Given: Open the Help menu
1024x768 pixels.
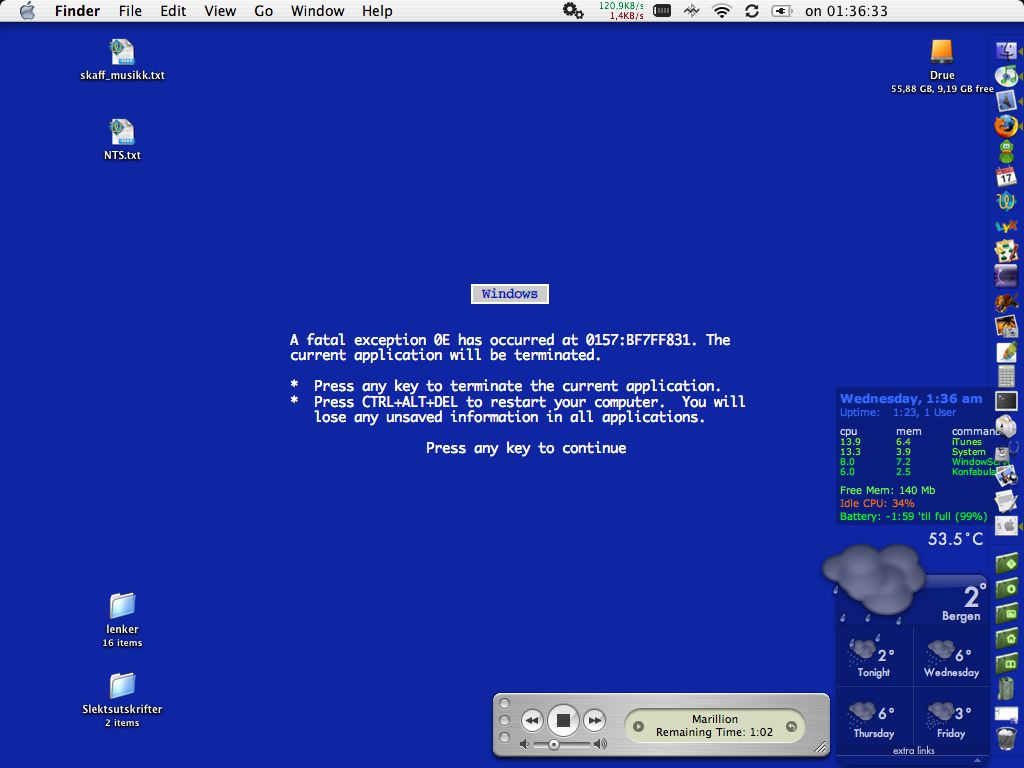Looking at the screenshot, I should tap(377, 11).
